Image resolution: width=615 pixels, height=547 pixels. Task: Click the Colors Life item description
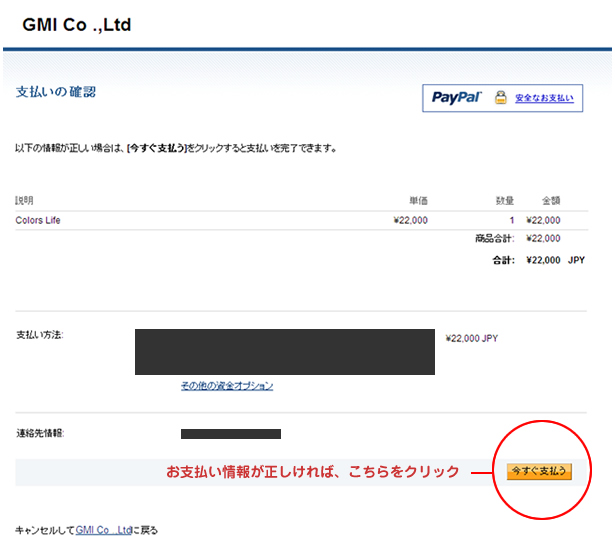38,220
